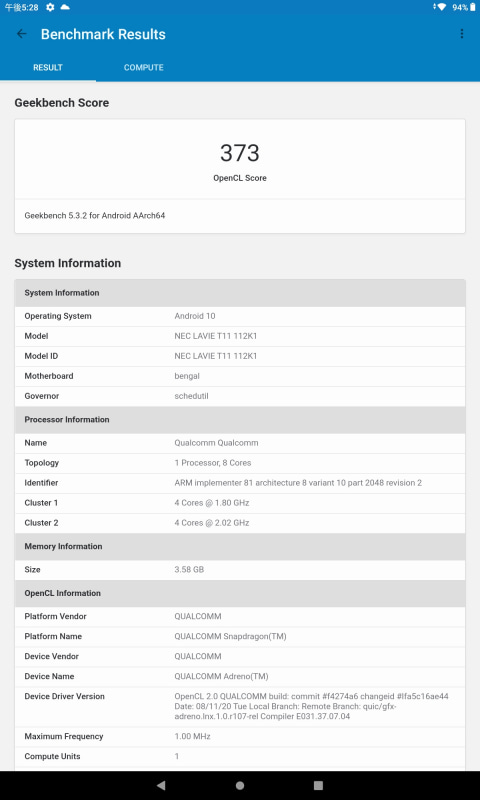Select the 'bengal' motherboard value

click(187, 376)
